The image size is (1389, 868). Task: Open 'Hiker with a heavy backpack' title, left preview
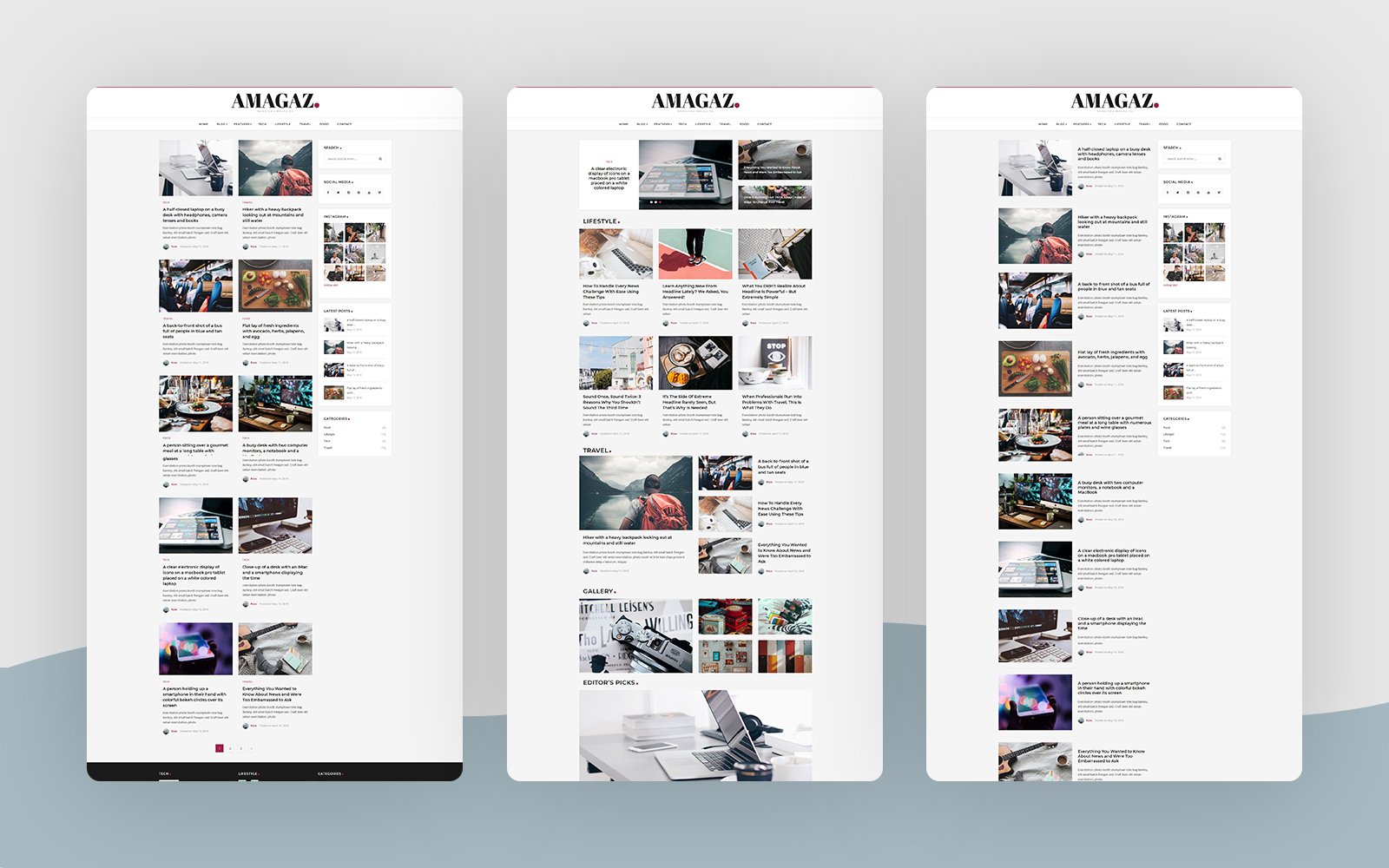(273, 214)
